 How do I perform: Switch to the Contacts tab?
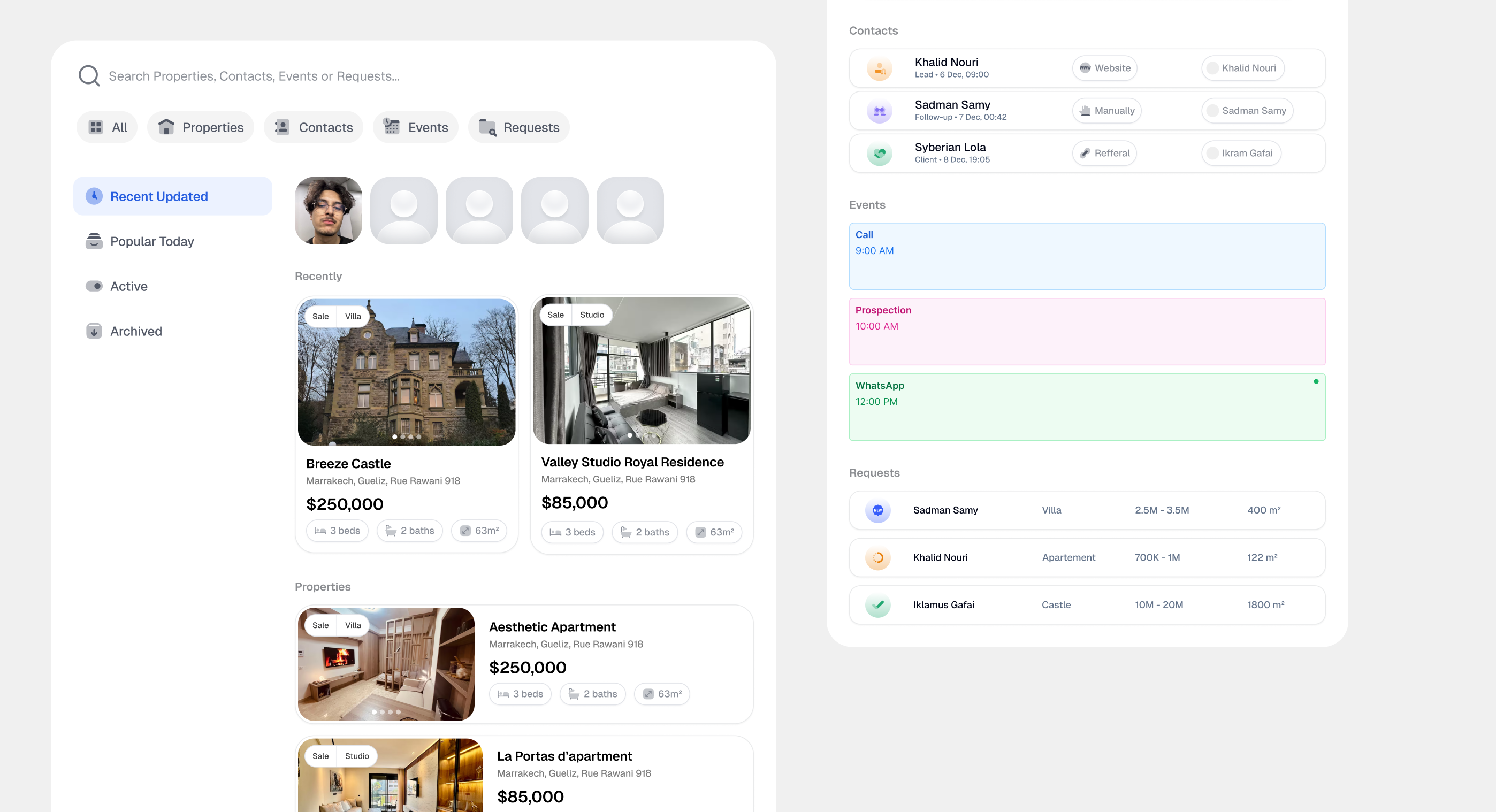314,127
